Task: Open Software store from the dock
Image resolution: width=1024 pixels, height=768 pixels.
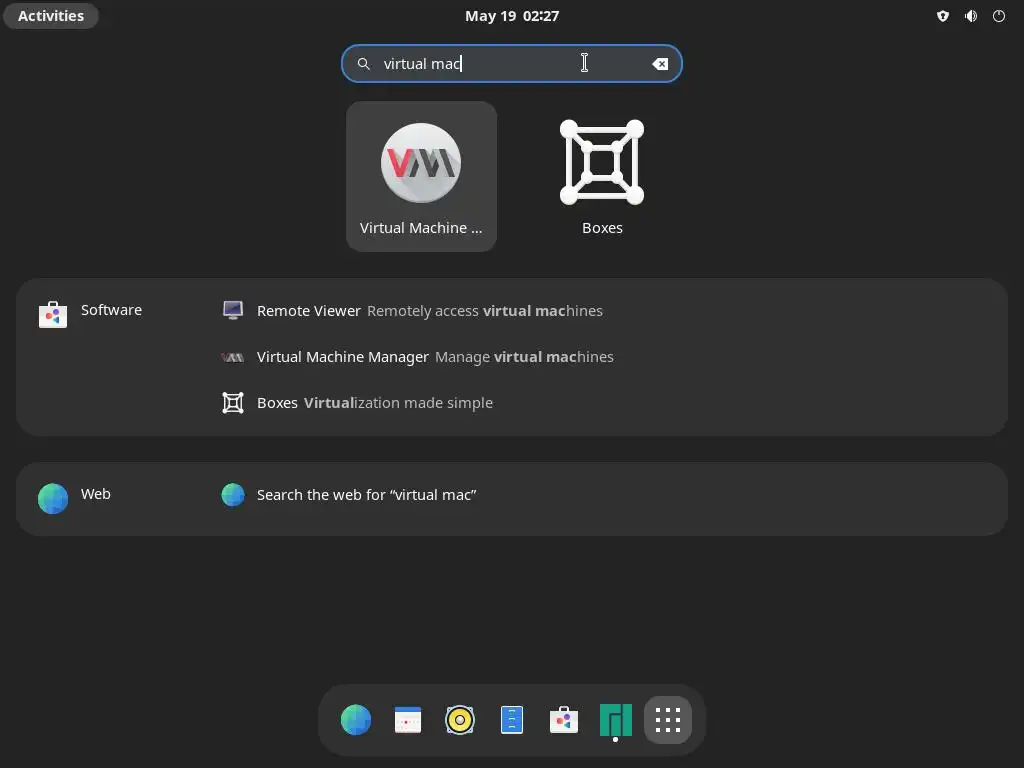Action: pos(564,720)
